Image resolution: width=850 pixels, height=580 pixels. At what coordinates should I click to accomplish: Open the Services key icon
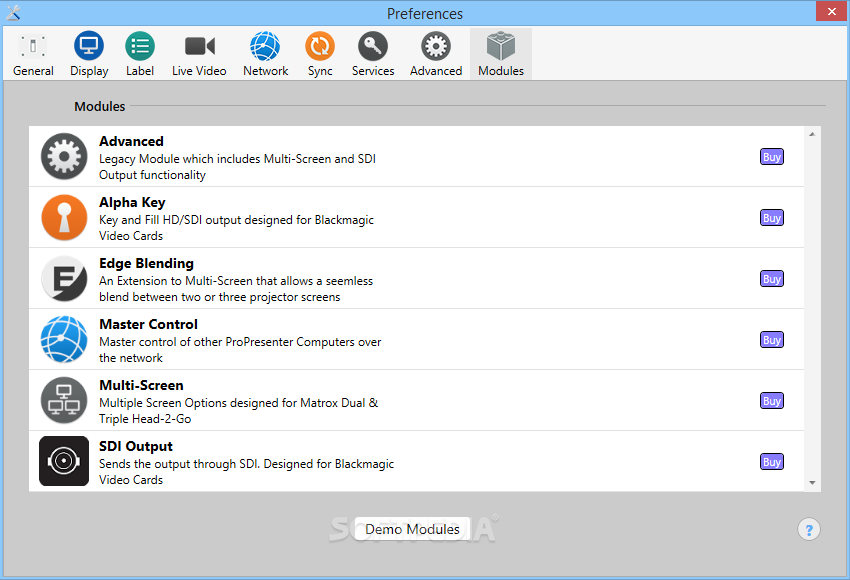click(373, 46)
